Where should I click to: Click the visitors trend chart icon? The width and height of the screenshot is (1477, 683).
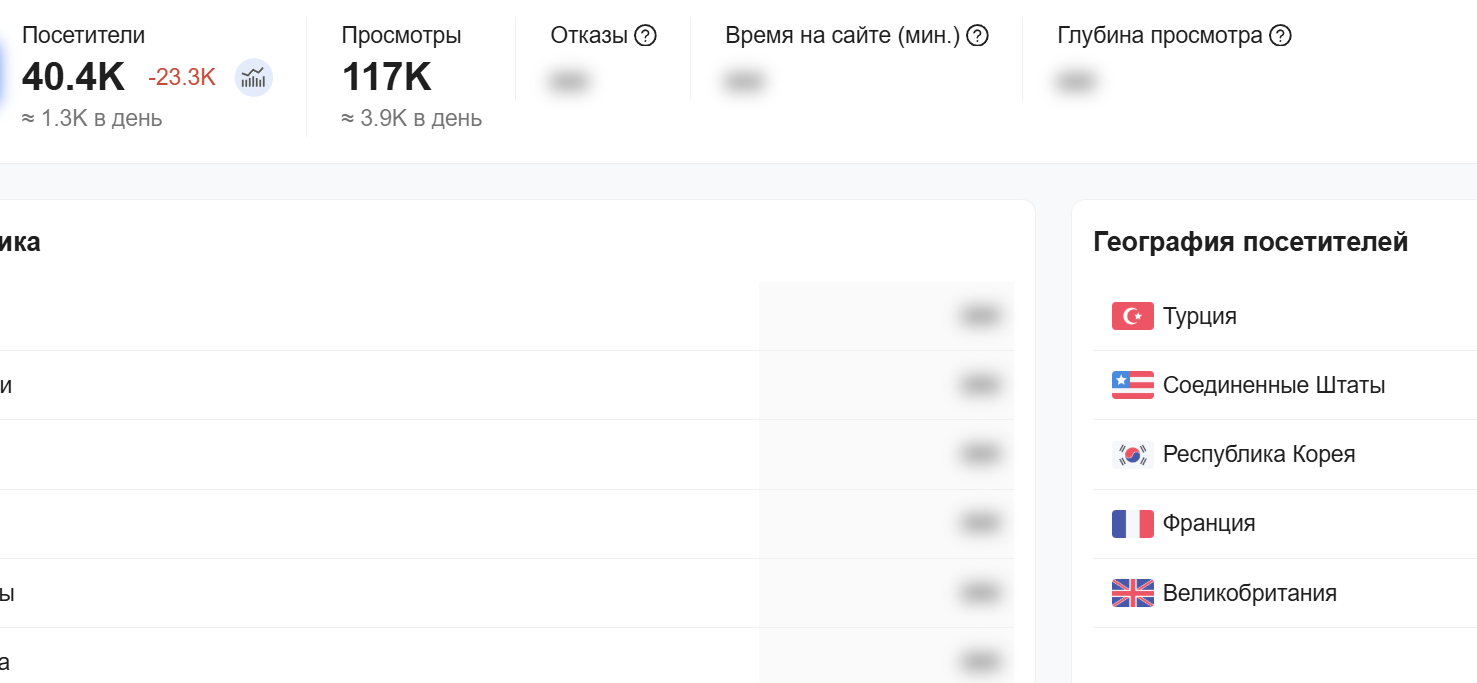[x=254, y=78]
